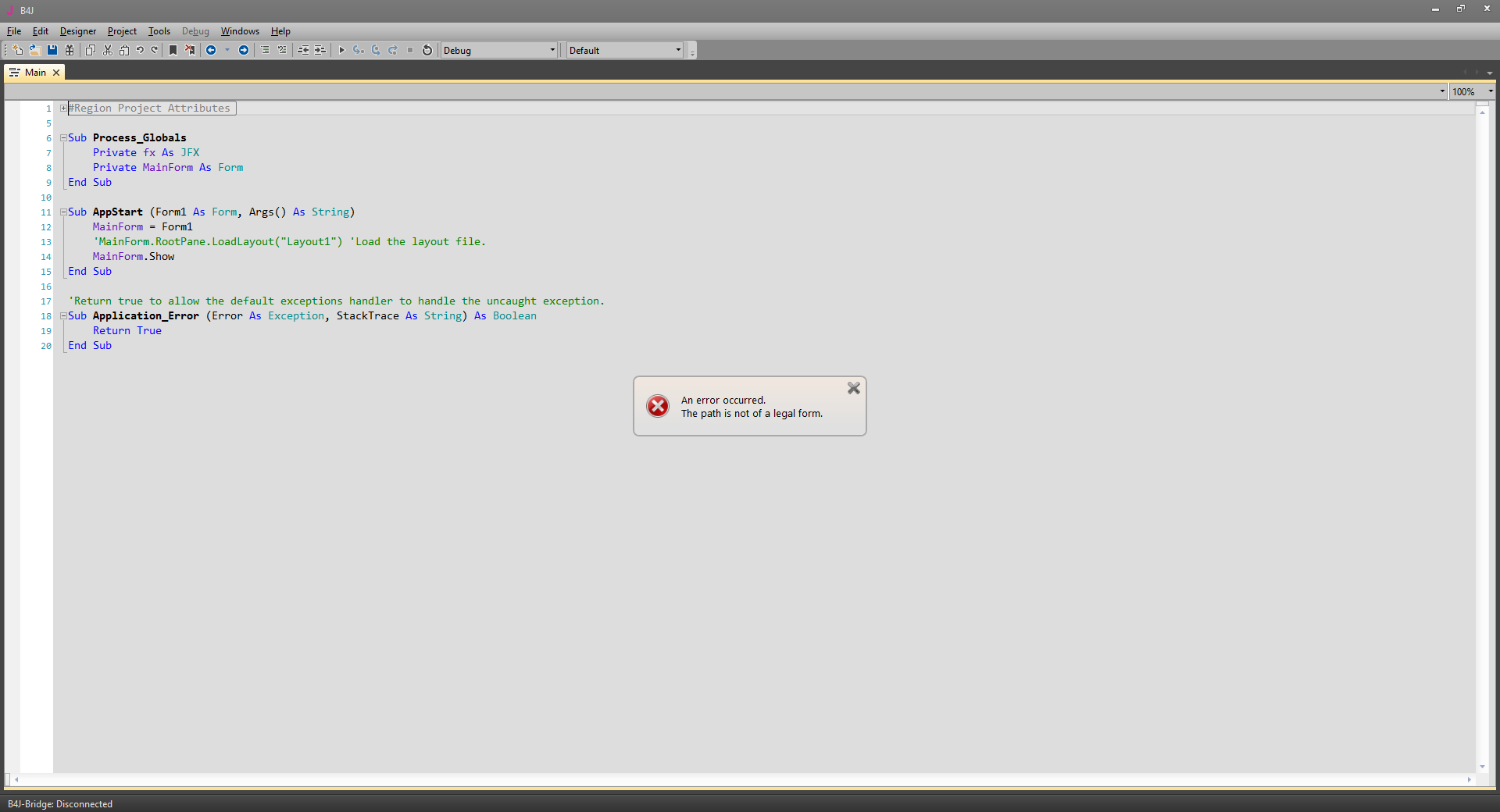Decrease indent of selected lines

point(303,50)
